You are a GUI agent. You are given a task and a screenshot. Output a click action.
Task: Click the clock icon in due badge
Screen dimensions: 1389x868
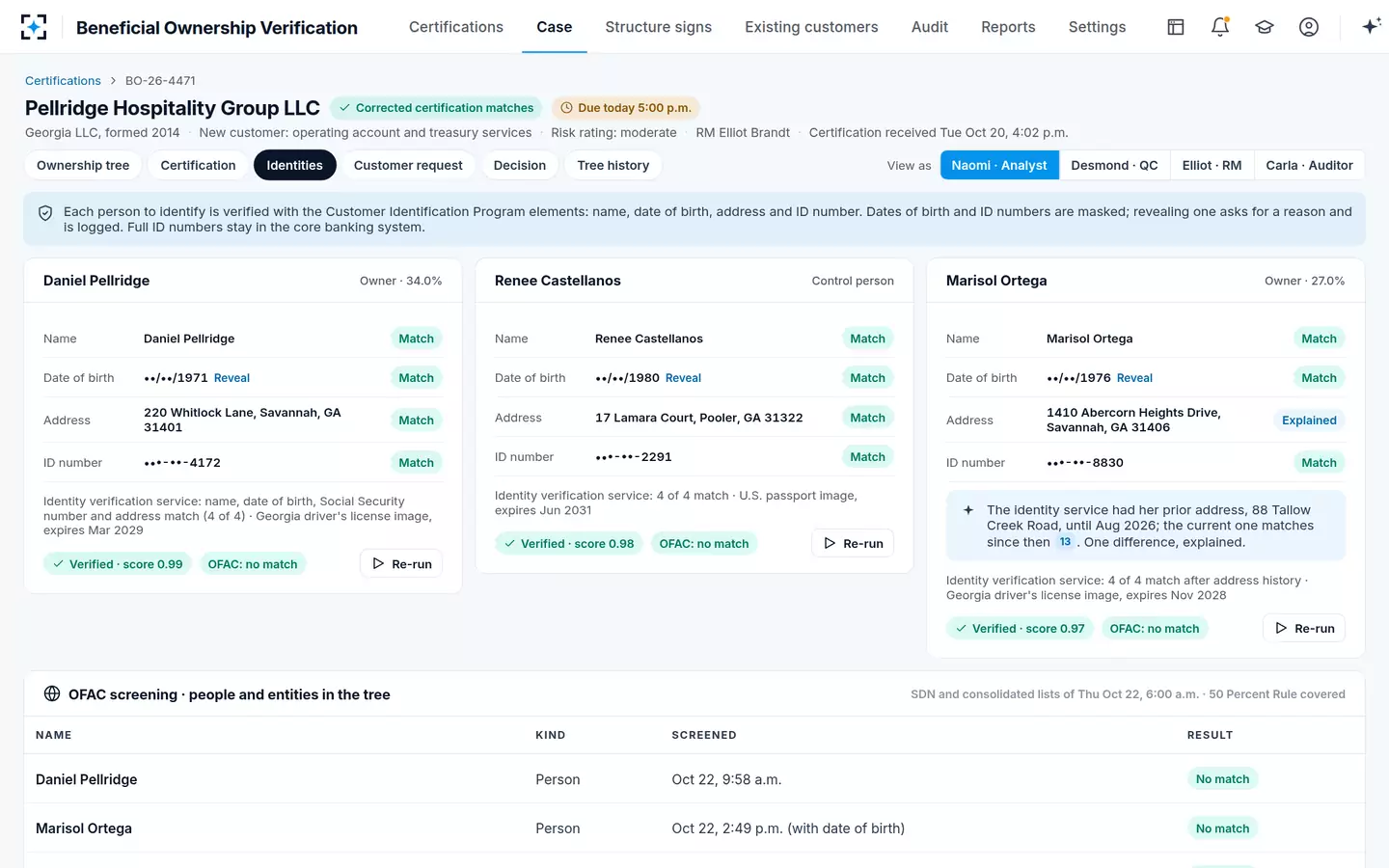(x=567, y=108)
